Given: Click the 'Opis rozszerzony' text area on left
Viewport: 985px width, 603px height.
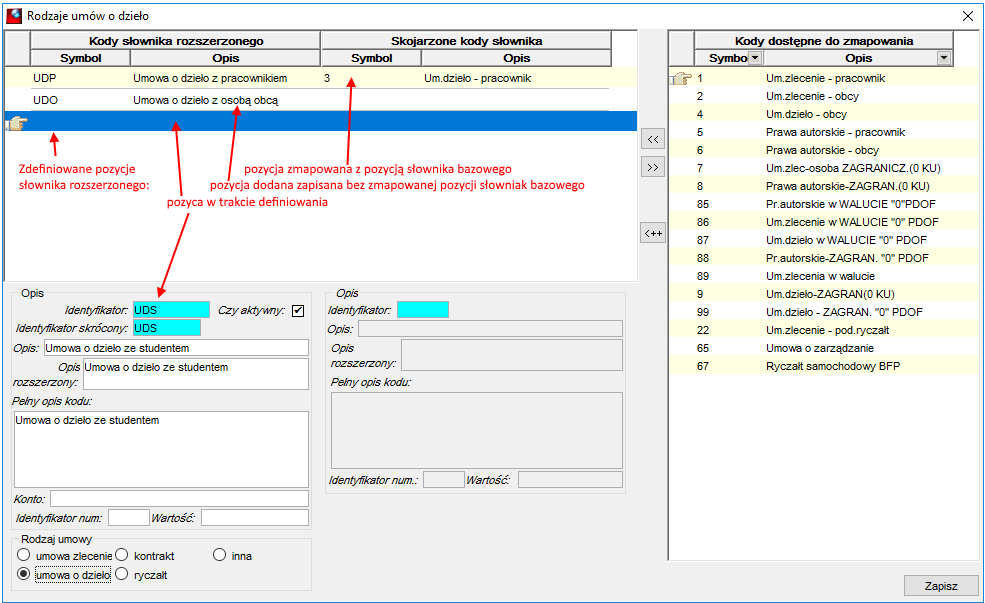Looking at the screenshot, I should click(x=196, y=374).
